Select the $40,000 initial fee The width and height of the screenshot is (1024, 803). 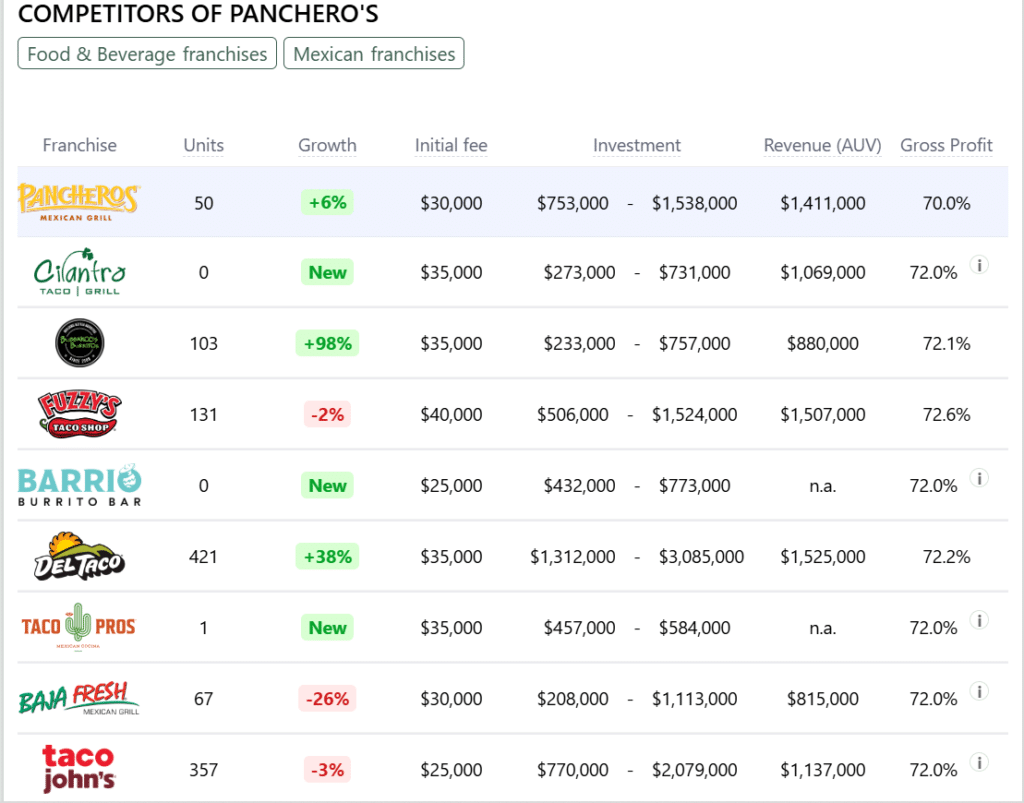(451, 415)
